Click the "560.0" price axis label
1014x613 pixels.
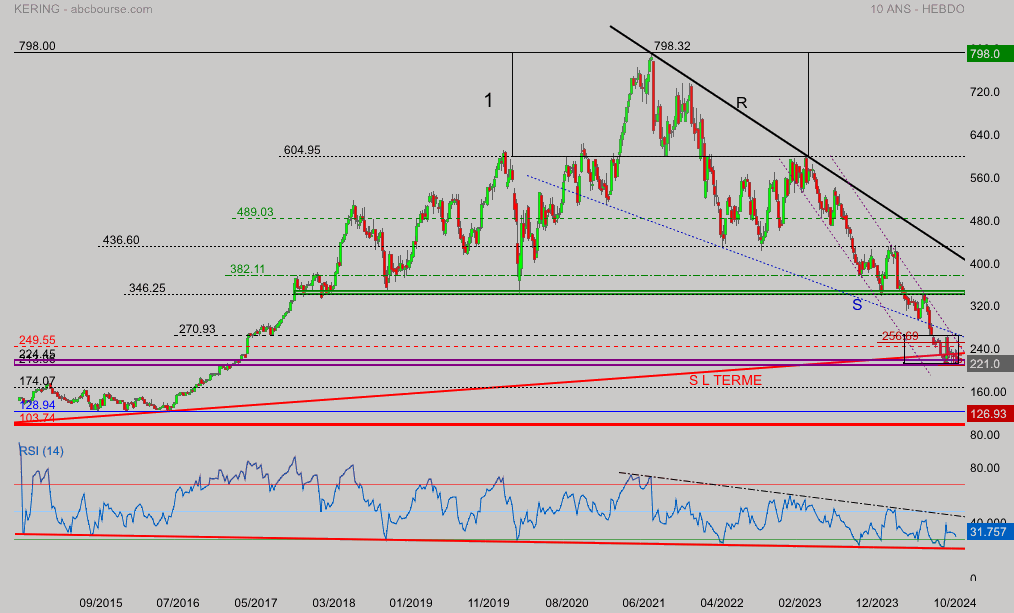pyautogui.click(x=985, y=178)
